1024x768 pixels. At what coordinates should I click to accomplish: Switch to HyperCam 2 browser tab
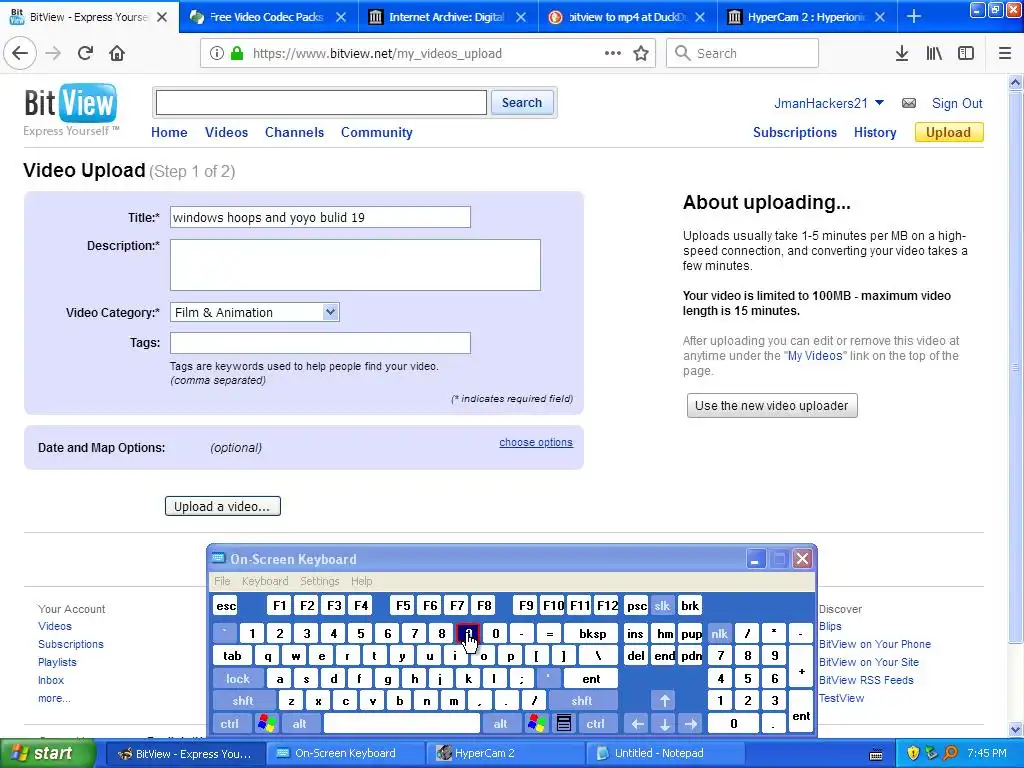click(807, 16)
